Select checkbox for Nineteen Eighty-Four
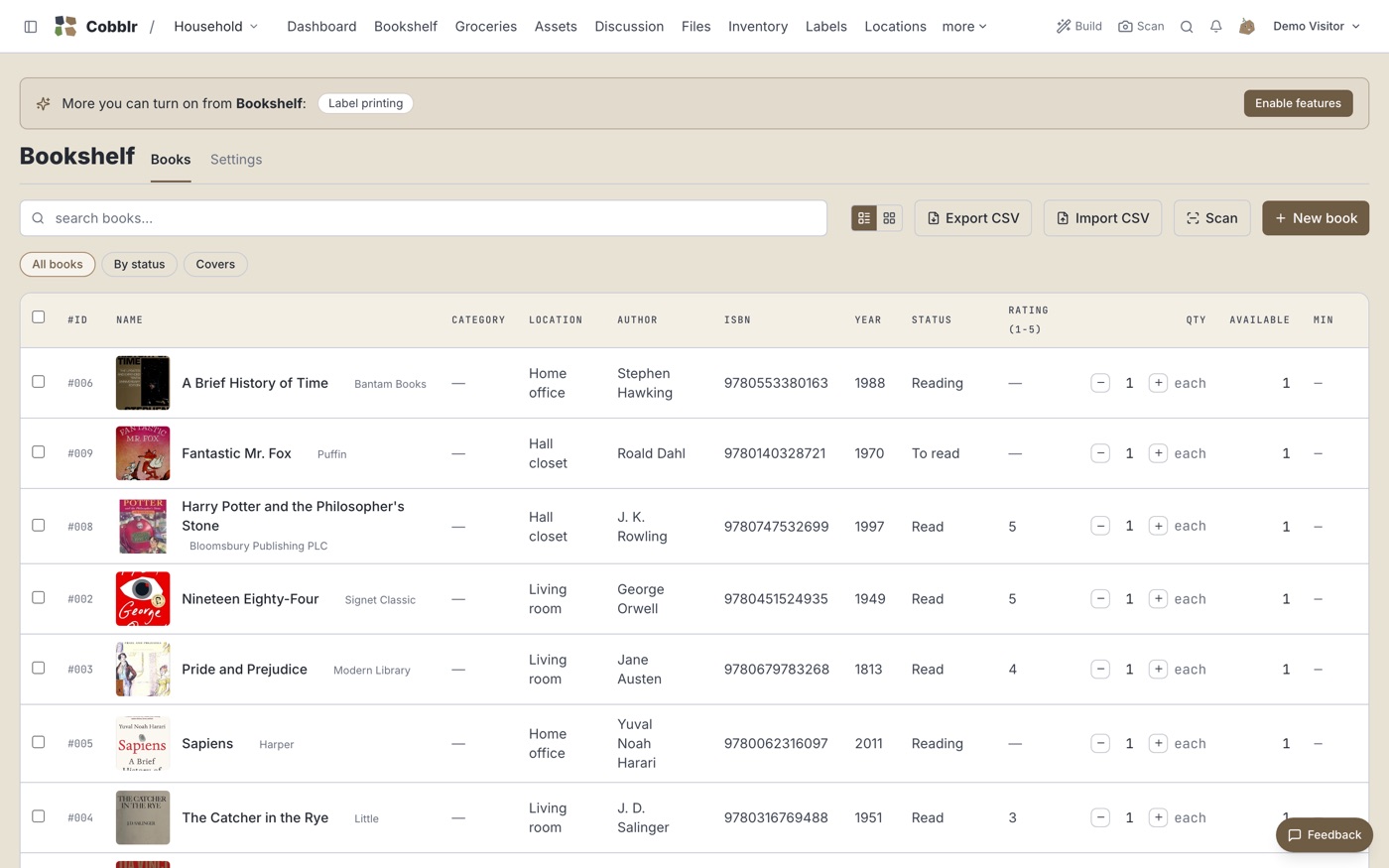Screen dimensions: 1389x868 [39, 597]
